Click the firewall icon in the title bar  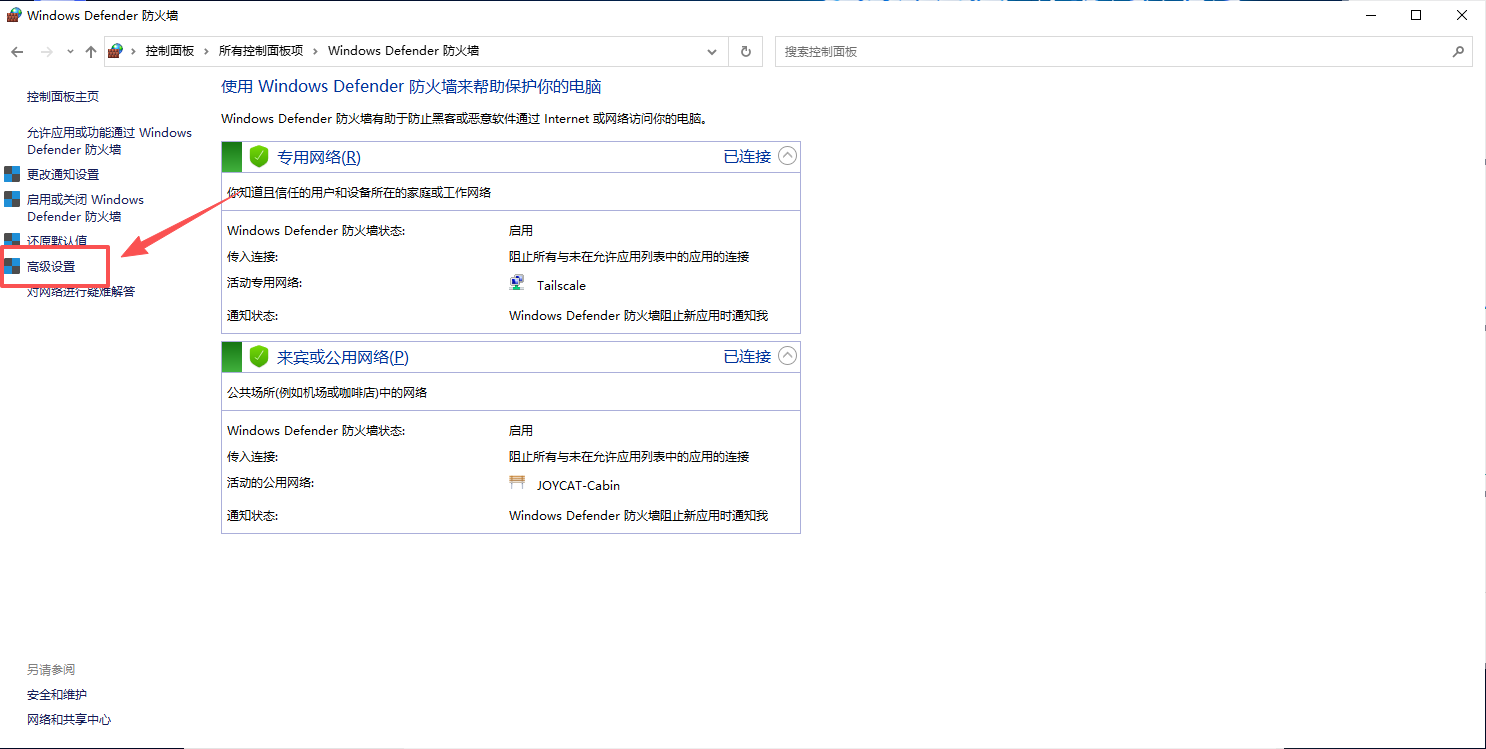(x=14, y=15)
